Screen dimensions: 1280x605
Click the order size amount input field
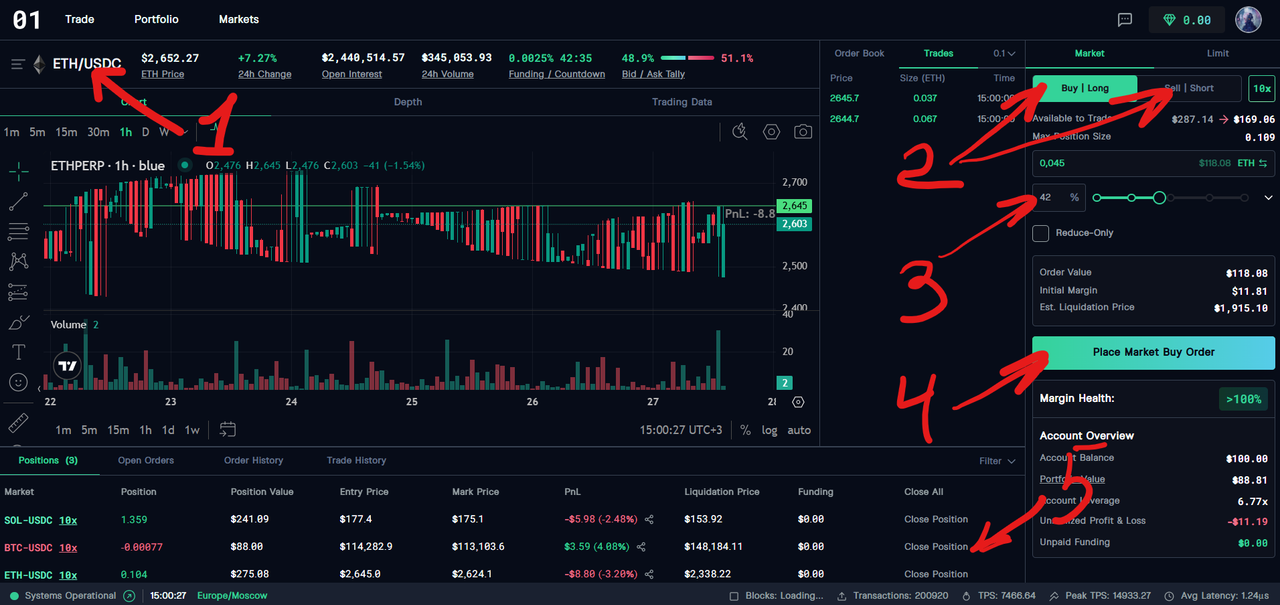[1154, 163]
